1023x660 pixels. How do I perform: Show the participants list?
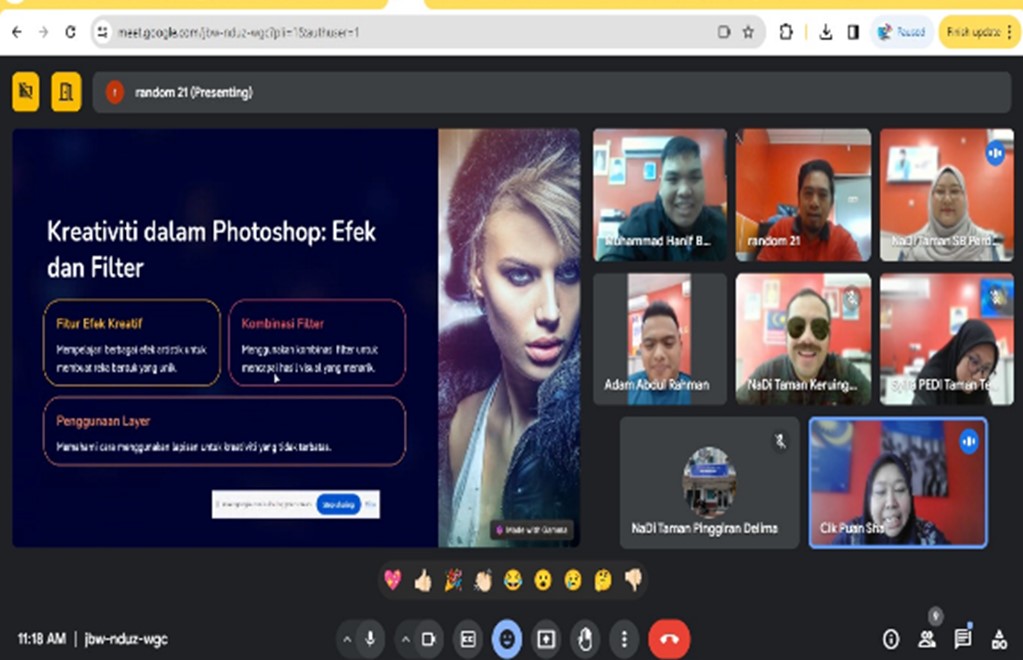[x=927, y=639]
